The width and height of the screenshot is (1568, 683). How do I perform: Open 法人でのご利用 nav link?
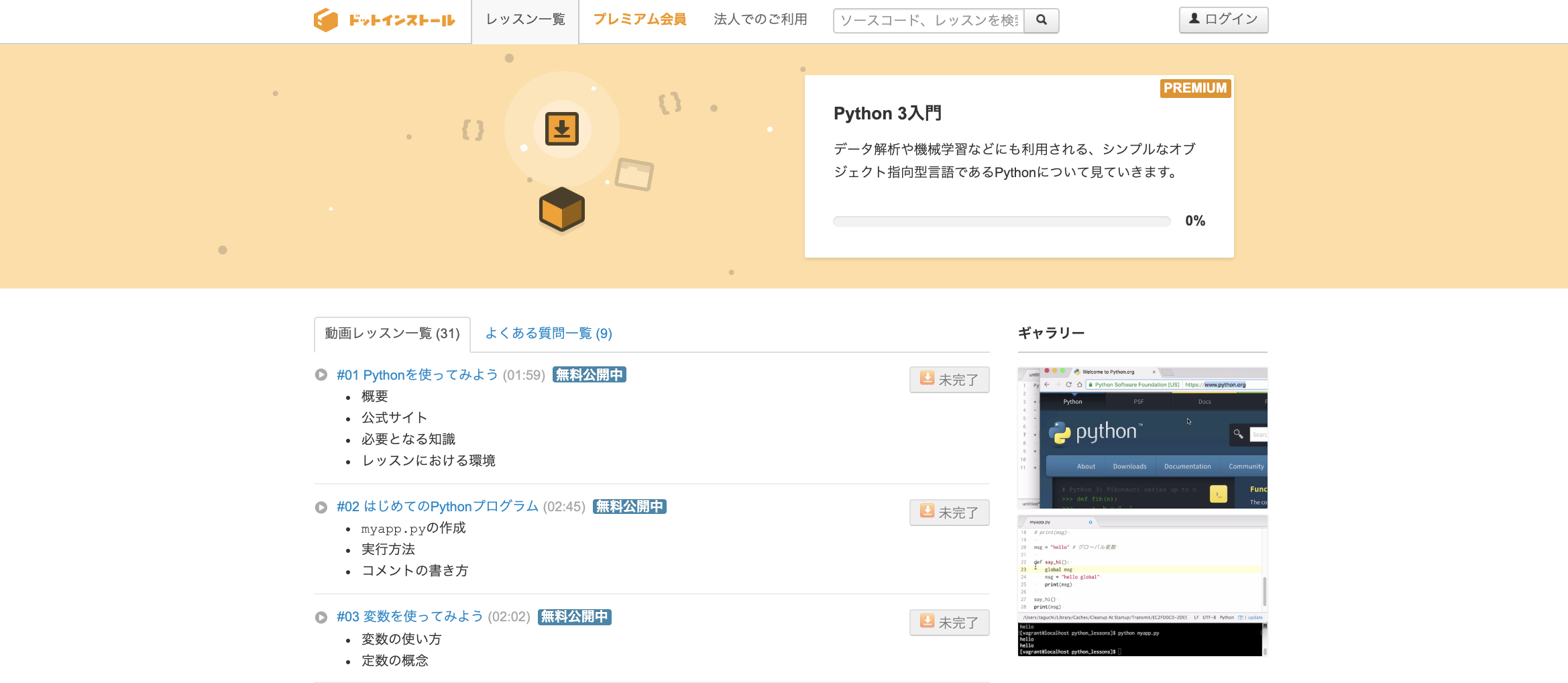pos(761,19)
